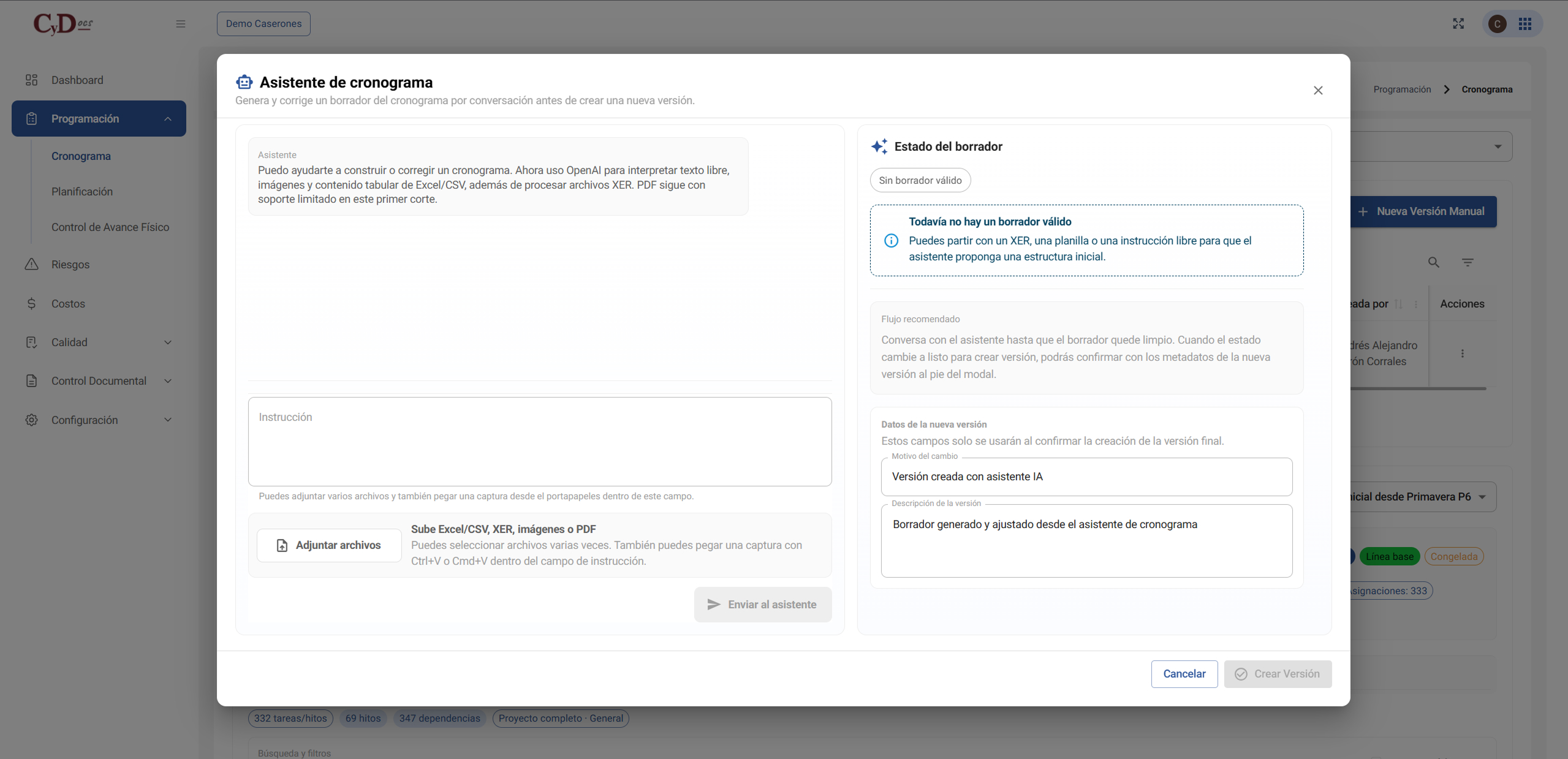
Task: Collapse the Programación sidebar section
Action: [168, 119]
